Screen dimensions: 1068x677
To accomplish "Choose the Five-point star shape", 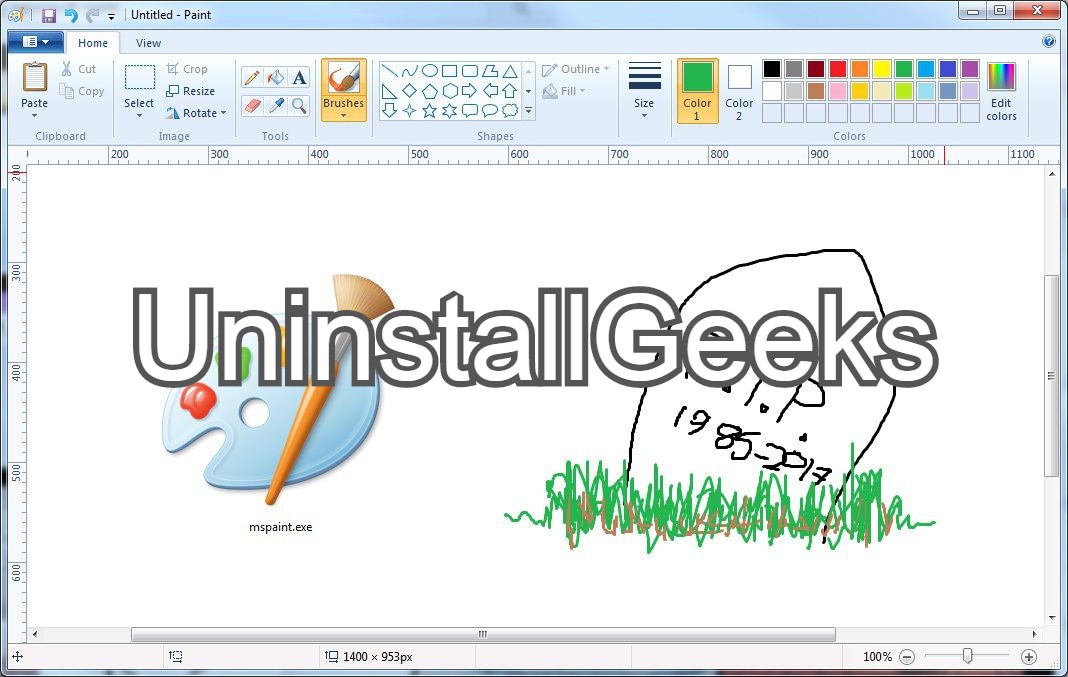I will [430, 110].
